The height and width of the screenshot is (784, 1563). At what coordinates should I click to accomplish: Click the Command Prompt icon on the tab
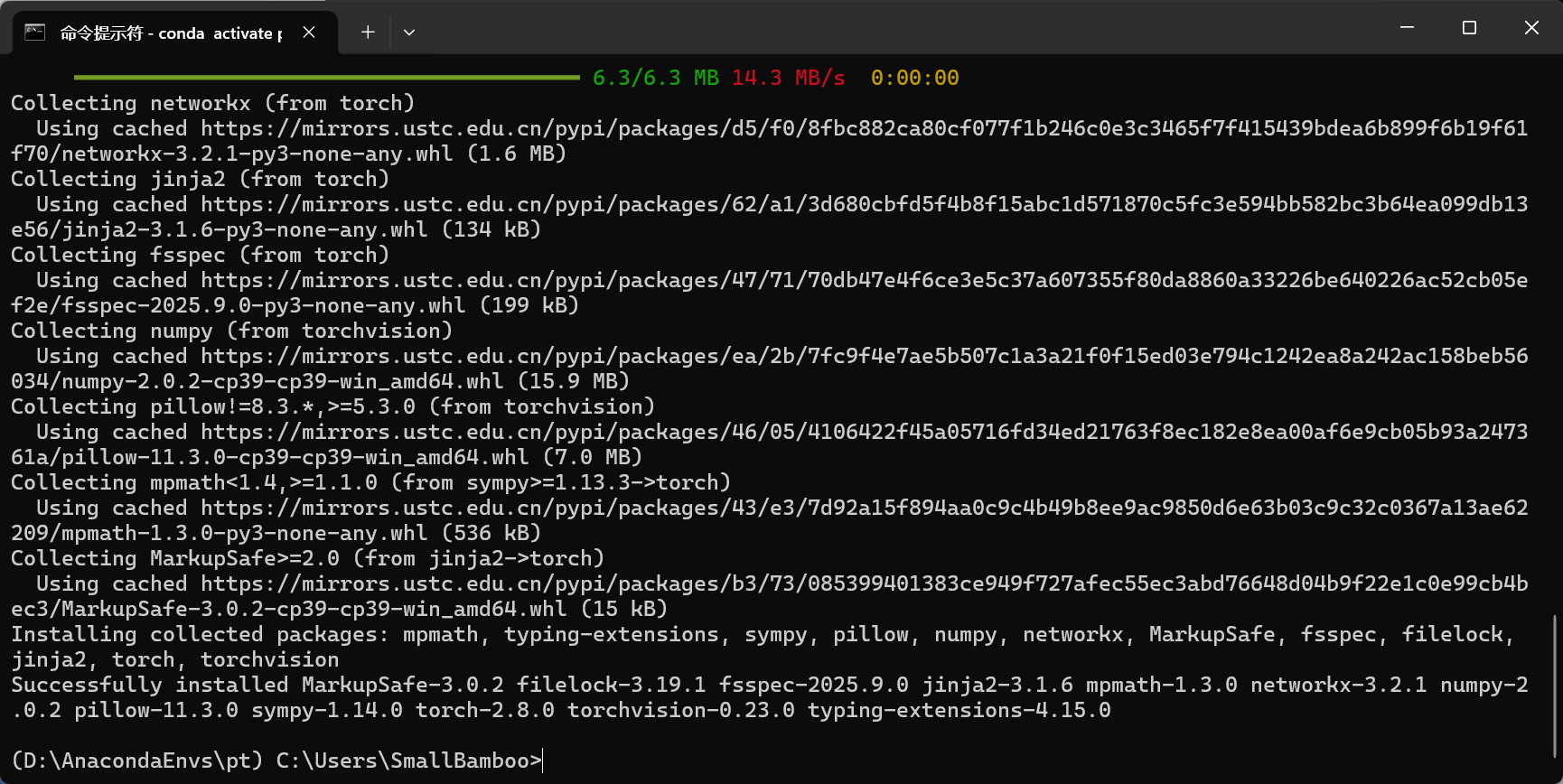35,33
